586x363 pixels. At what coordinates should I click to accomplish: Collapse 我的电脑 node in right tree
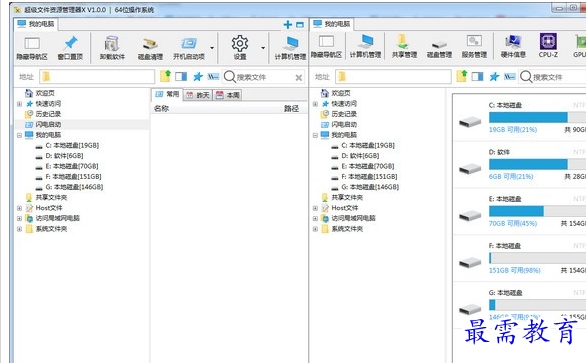coord(315,135)
